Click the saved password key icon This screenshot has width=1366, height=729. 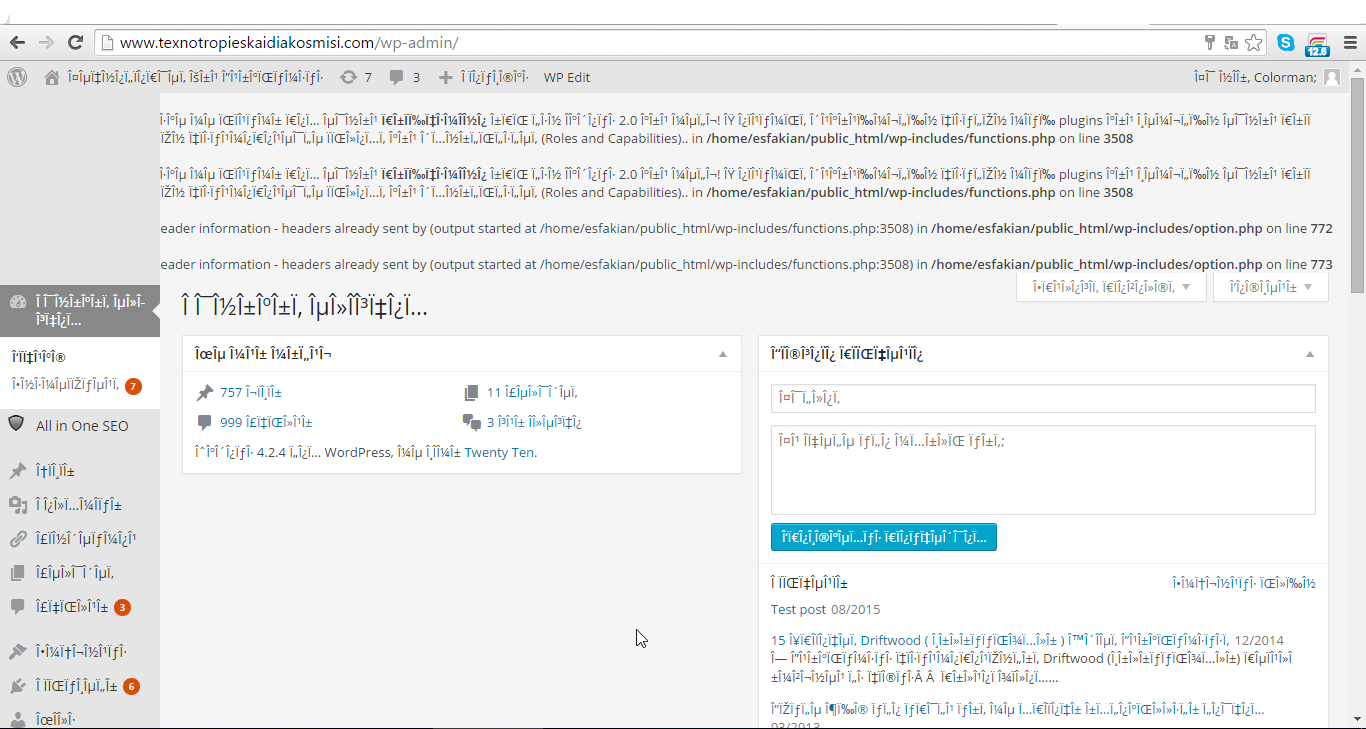coord(1210,43)
